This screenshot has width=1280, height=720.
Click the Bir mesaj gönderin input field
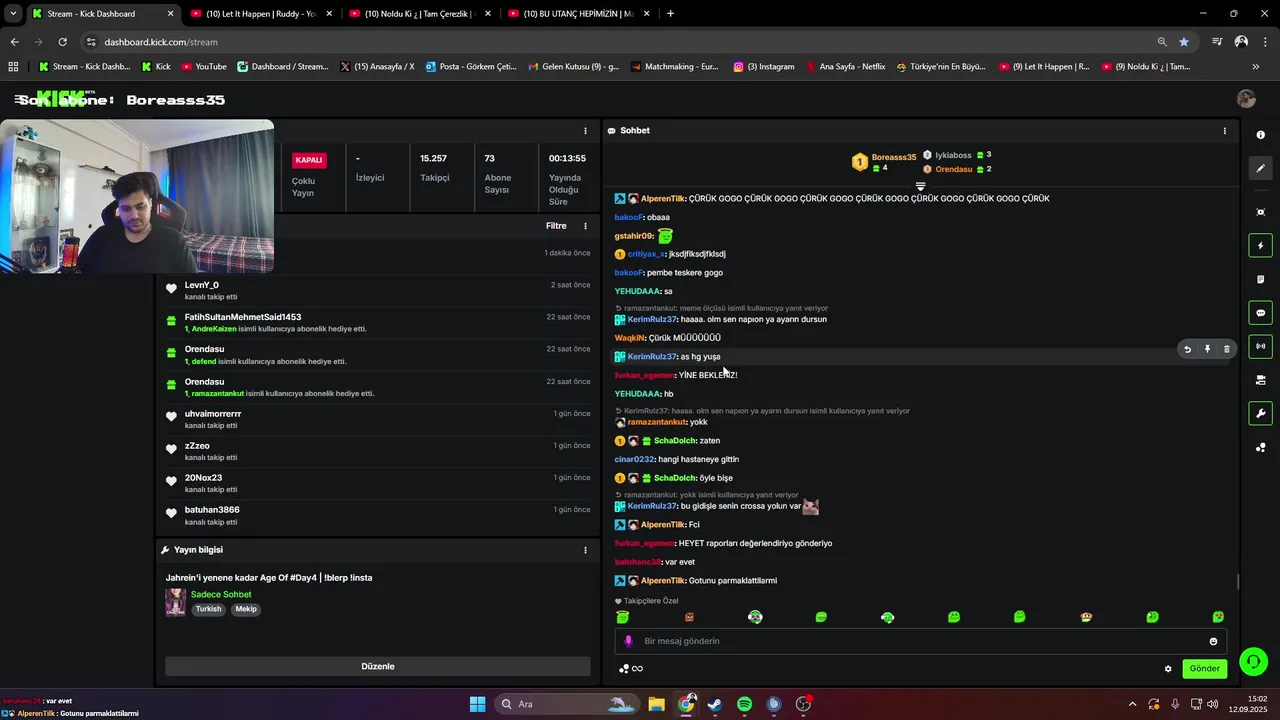920,641
